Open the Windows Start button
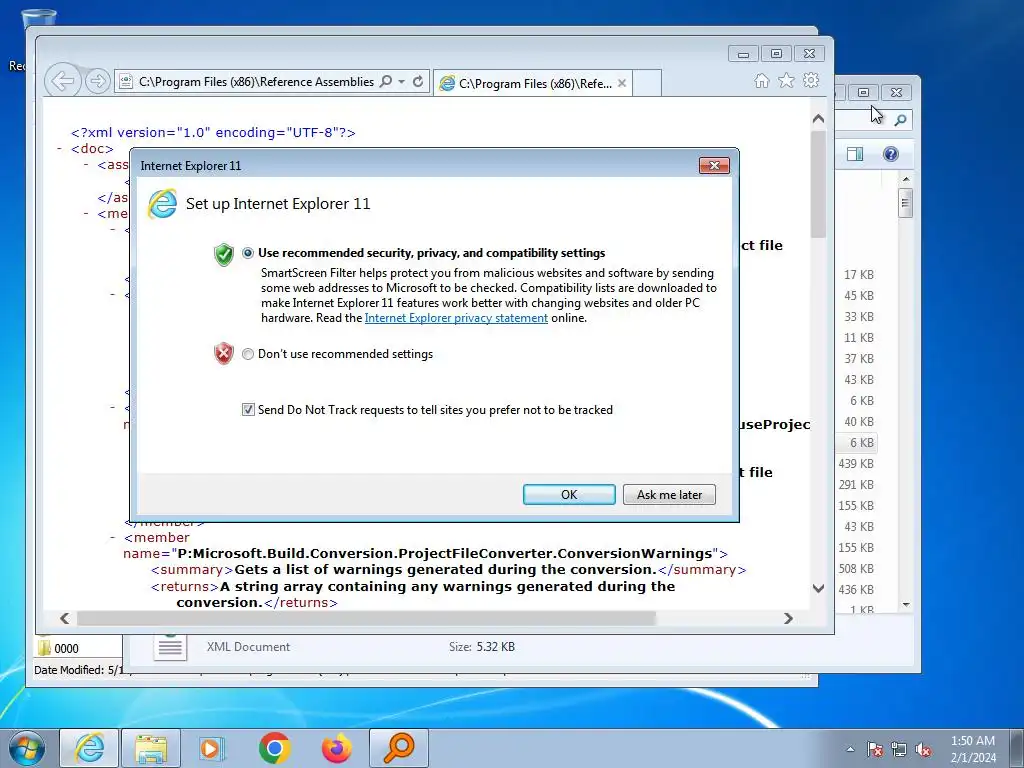 (27, 748)
